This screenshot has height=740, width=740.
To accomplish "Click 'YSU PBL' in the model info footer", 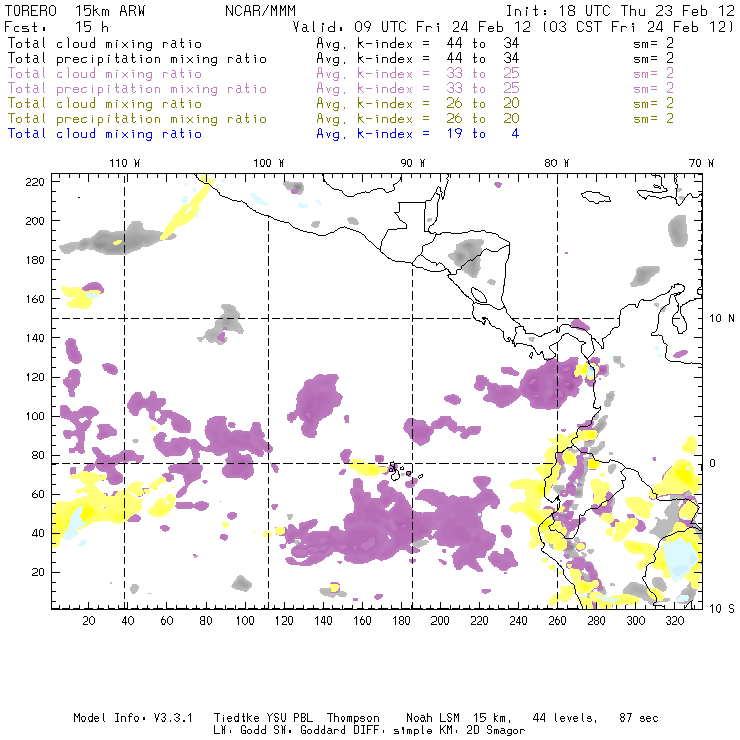I will [290, 718].
